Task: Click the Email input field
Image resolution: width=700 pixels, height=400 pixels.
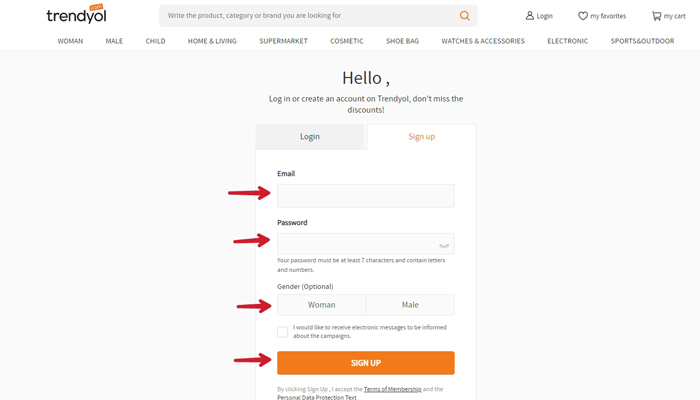Action: tap(365, 196)
